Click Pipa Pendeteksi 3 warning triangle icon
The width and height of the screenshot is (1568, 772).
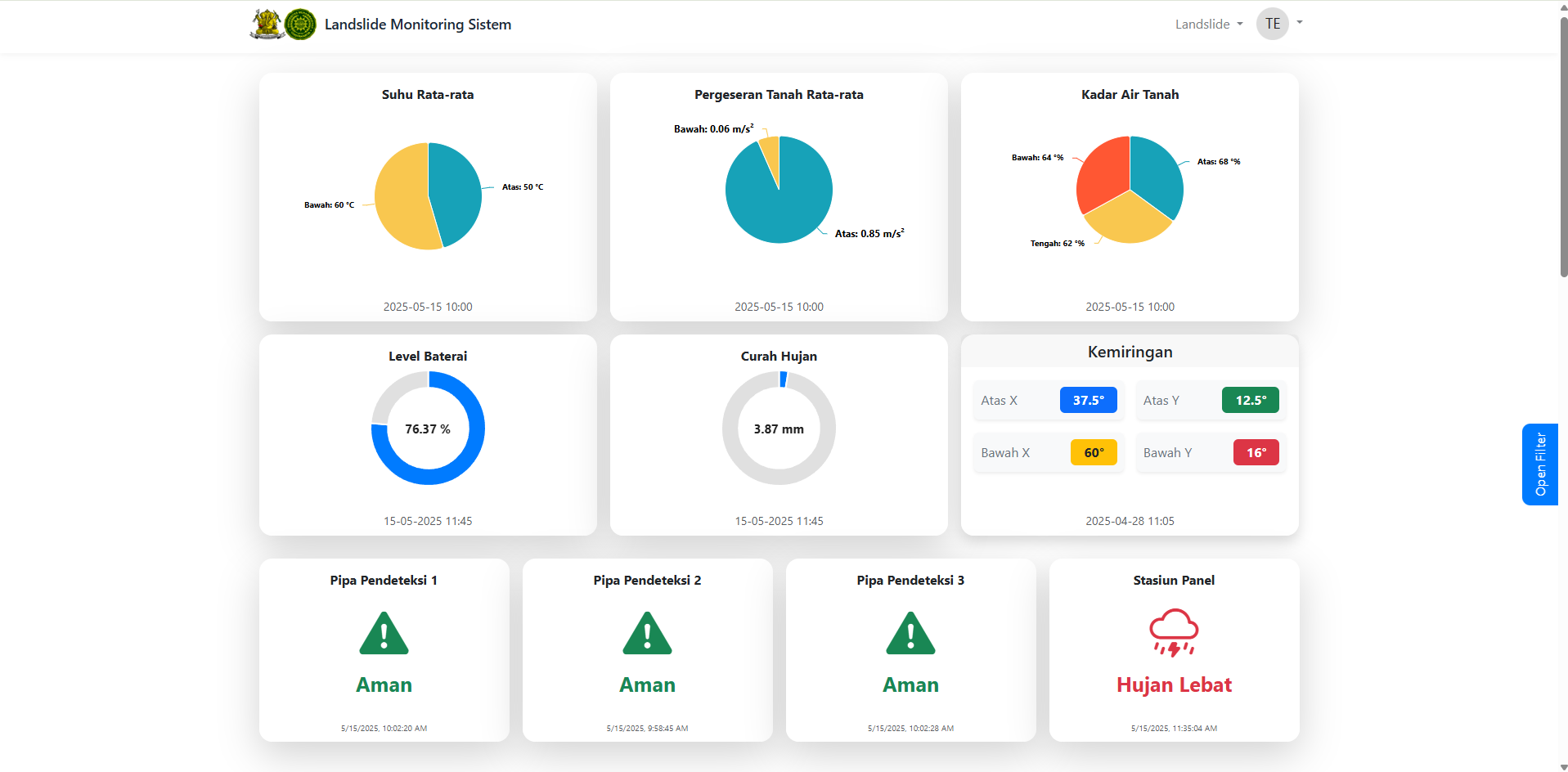pyautogui.click(x=910, y=634)
